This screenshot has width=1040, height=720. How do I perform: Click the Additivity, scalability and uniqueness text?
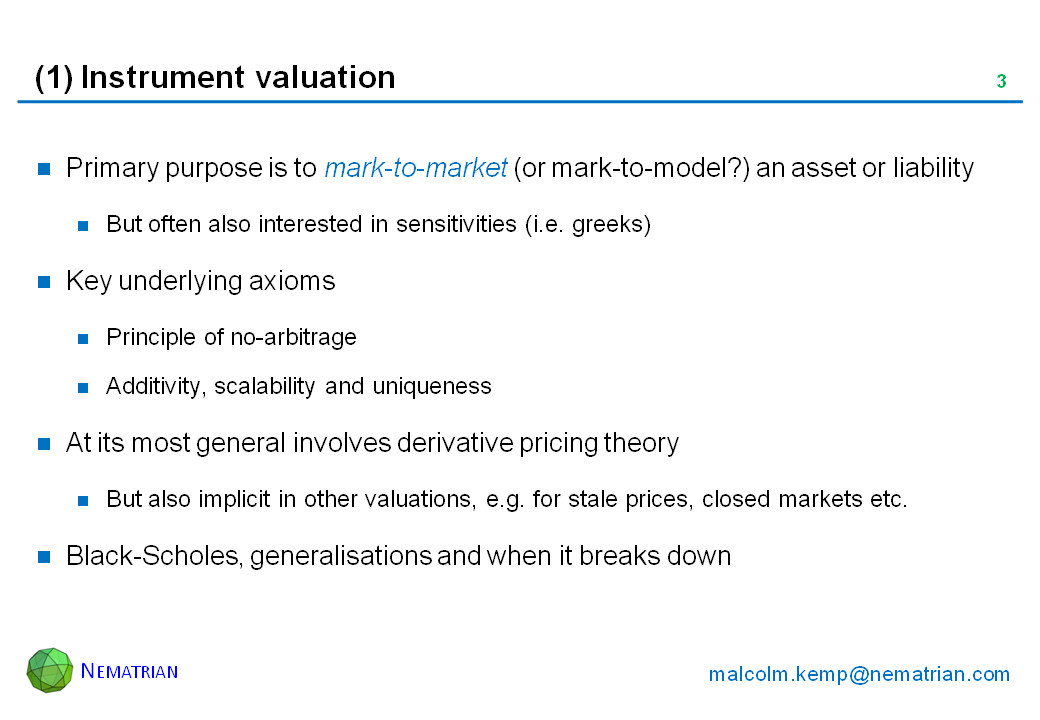(298, 387)
